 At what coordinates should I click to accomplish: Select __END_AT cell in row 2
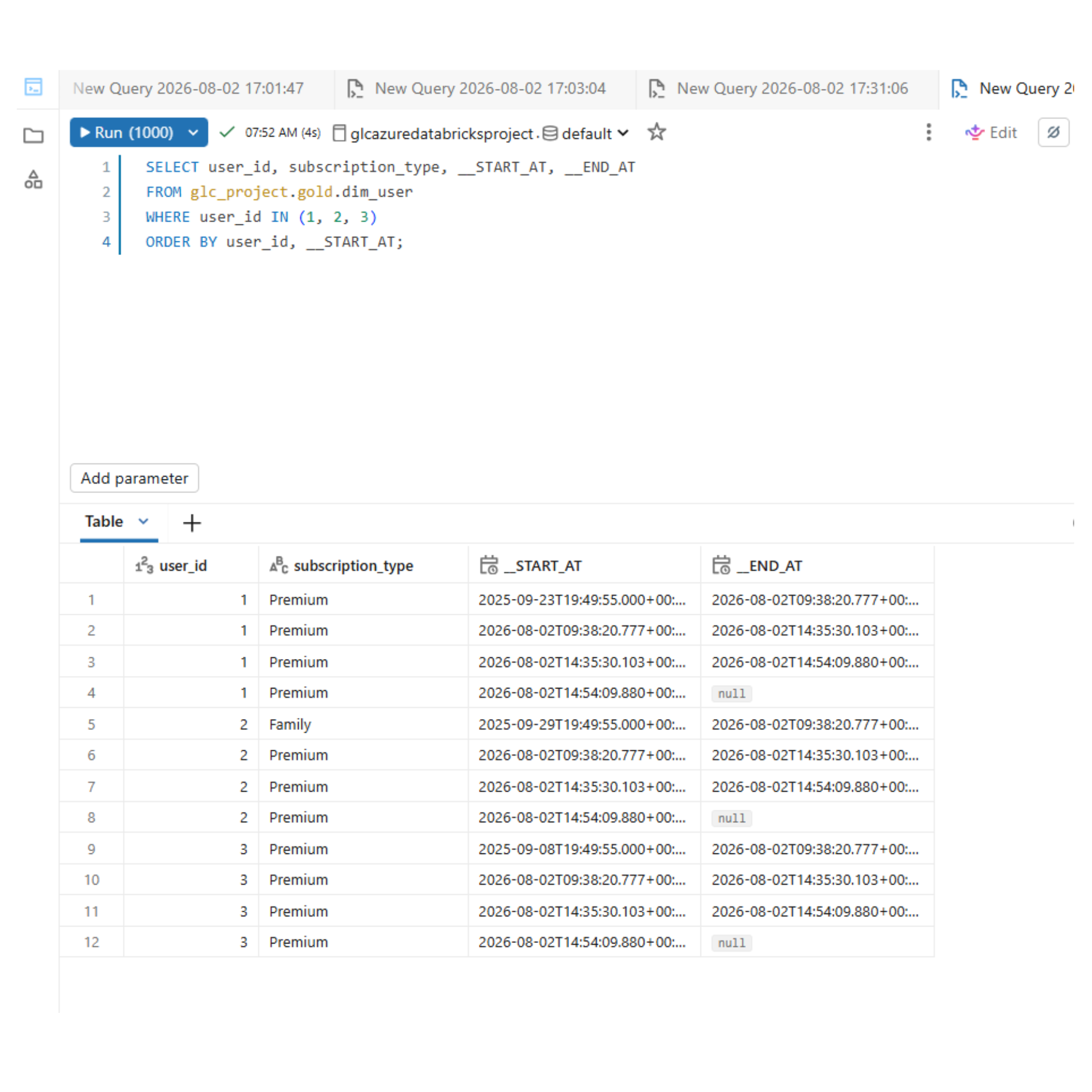click(817, 630)
